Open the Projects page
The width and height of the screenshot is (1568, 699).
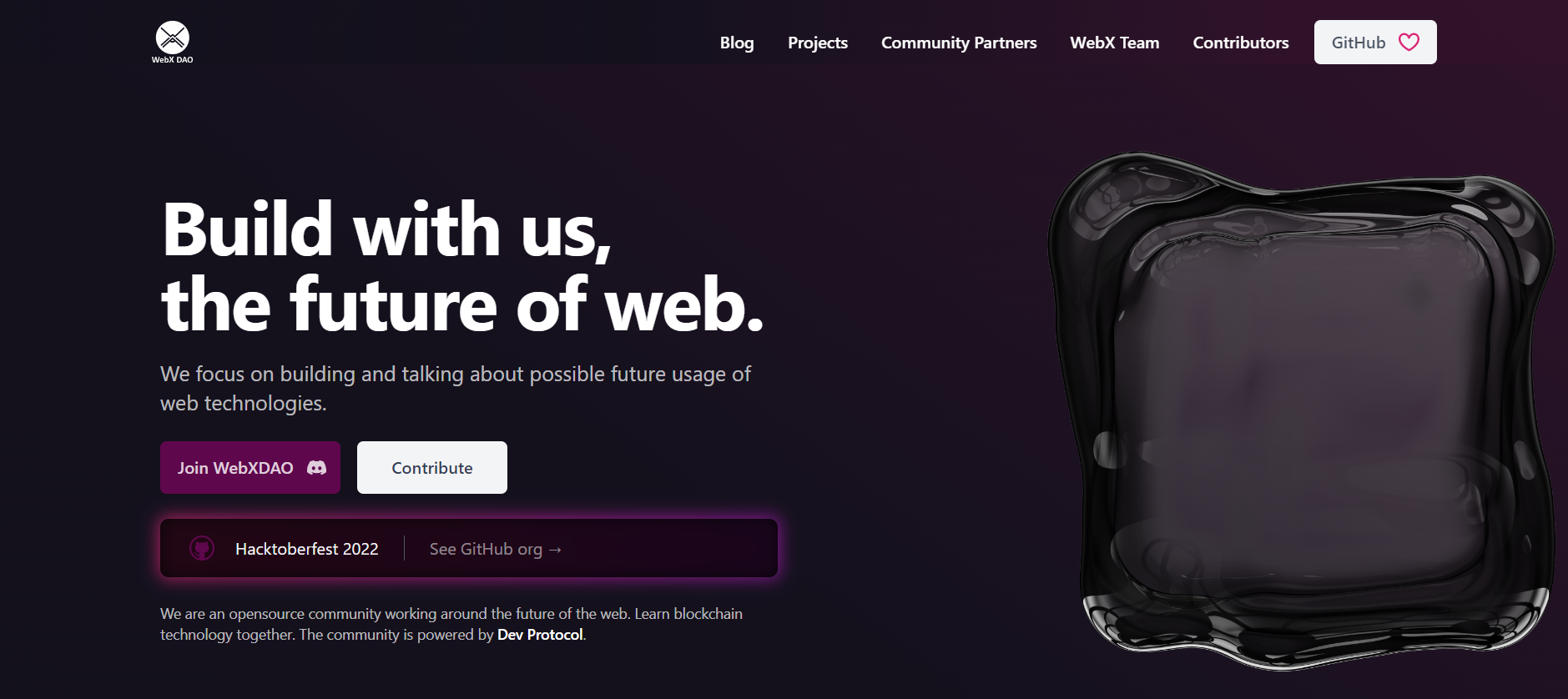(x=818, y=43)
